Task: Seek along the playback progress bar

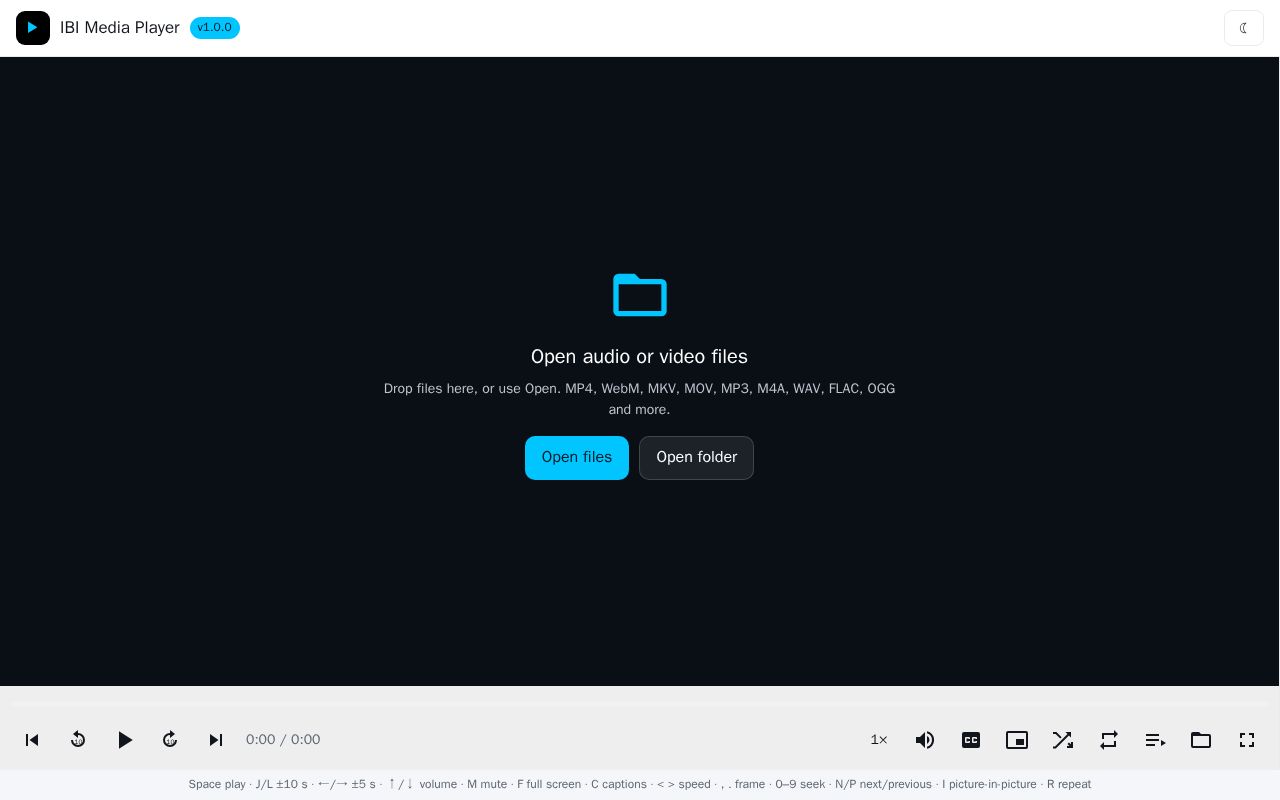Action: coord(640,704)
